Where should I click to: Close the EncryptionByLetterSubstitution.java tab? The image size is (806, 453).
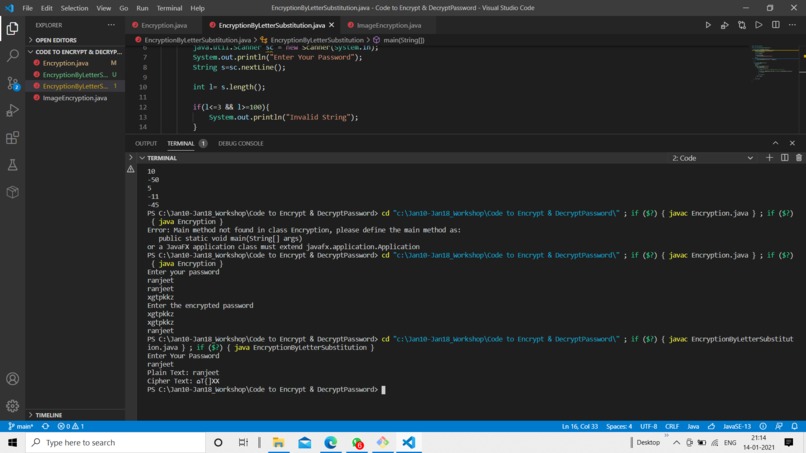332,25
